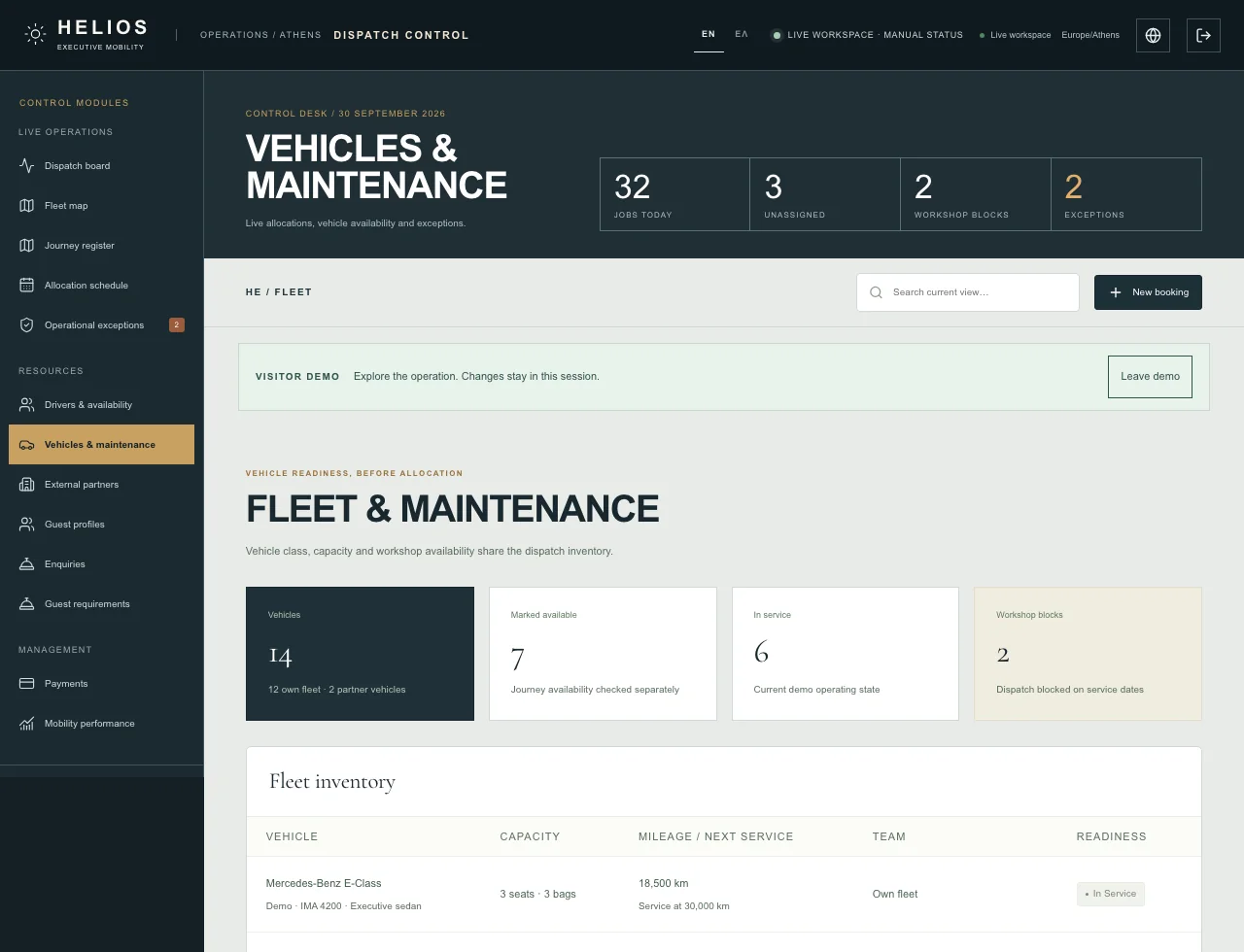Image resolution: width=1244 pixels, height=952 pixels.
Task: Click the Drivers & availability people icon
Action: click(27, 405)
